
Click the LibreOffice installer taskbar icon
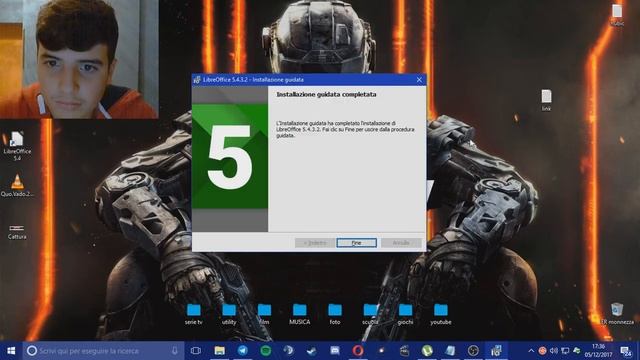(x=496, y=351)
